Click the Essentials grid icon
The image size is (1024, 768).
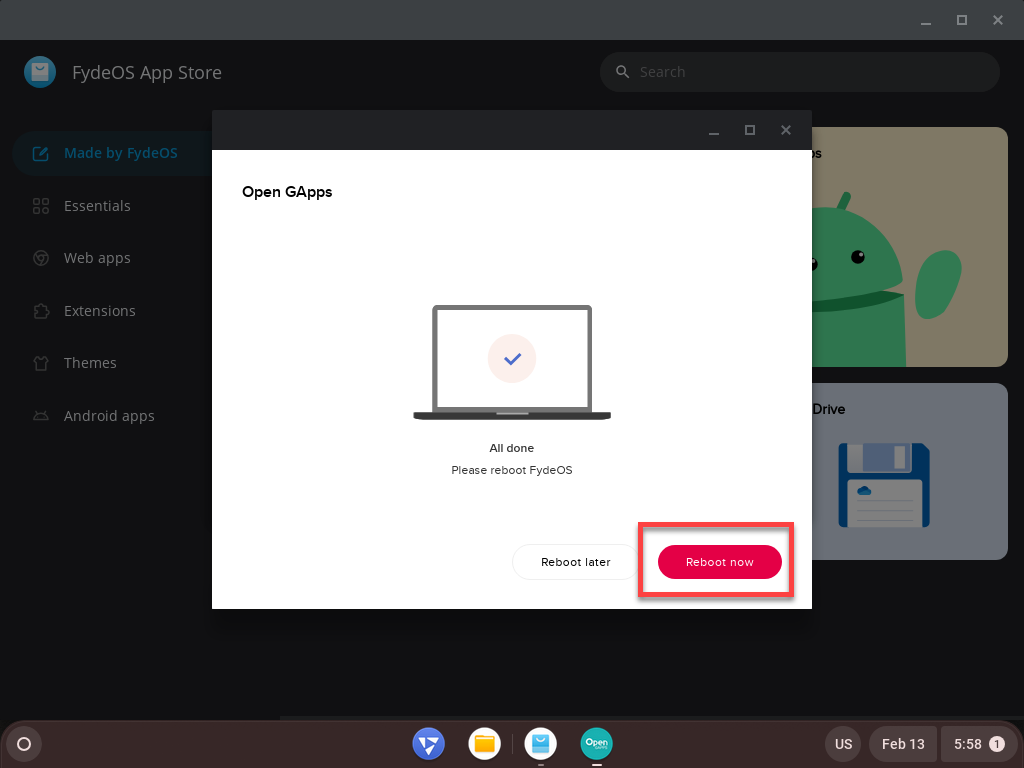(x=40, y=206)
